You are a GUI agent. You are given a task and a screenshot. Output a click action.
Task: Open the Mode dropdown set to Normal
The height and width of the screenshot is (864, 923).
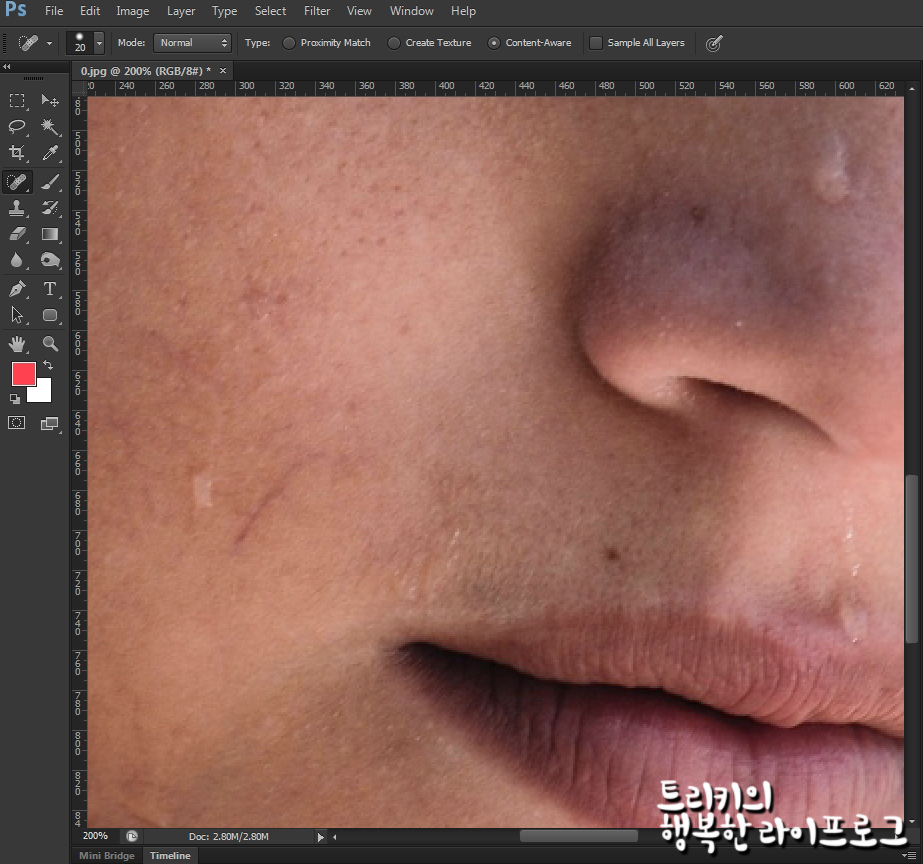(192, 43)
